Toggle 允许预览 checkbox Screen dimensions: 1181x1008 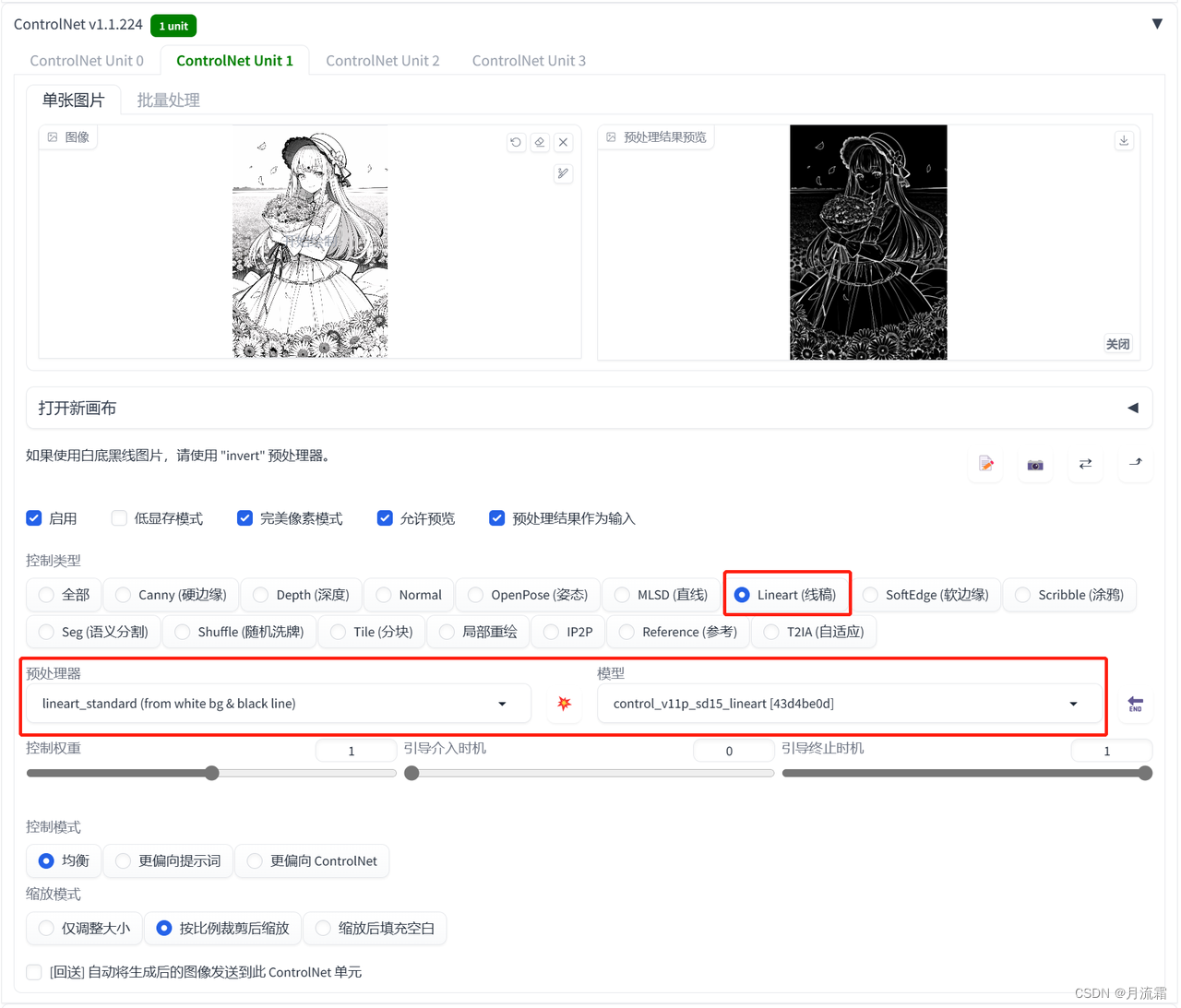pyautogui.click(x=385, y=518)
